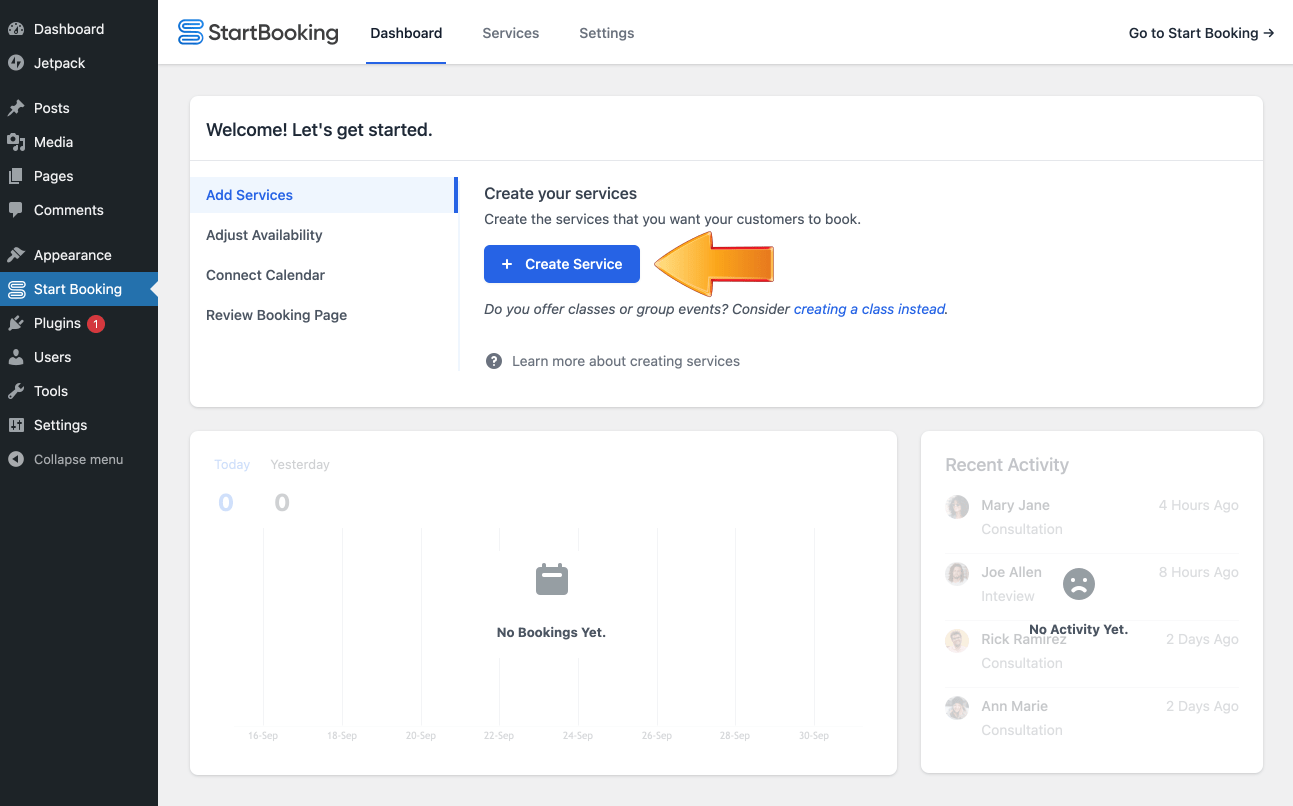
Task: Open Users in the admin sidebar
Action: [53, 357]
